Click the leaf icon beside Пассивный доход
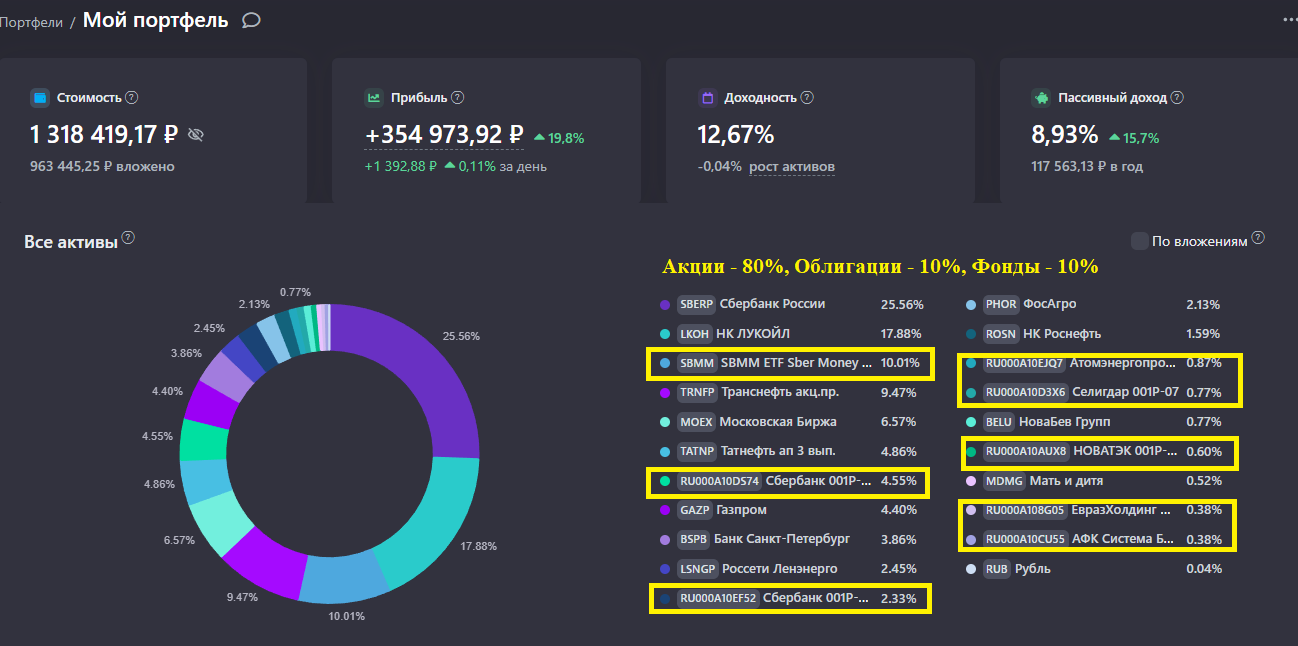1298x646 pixels. point(1040,97)
